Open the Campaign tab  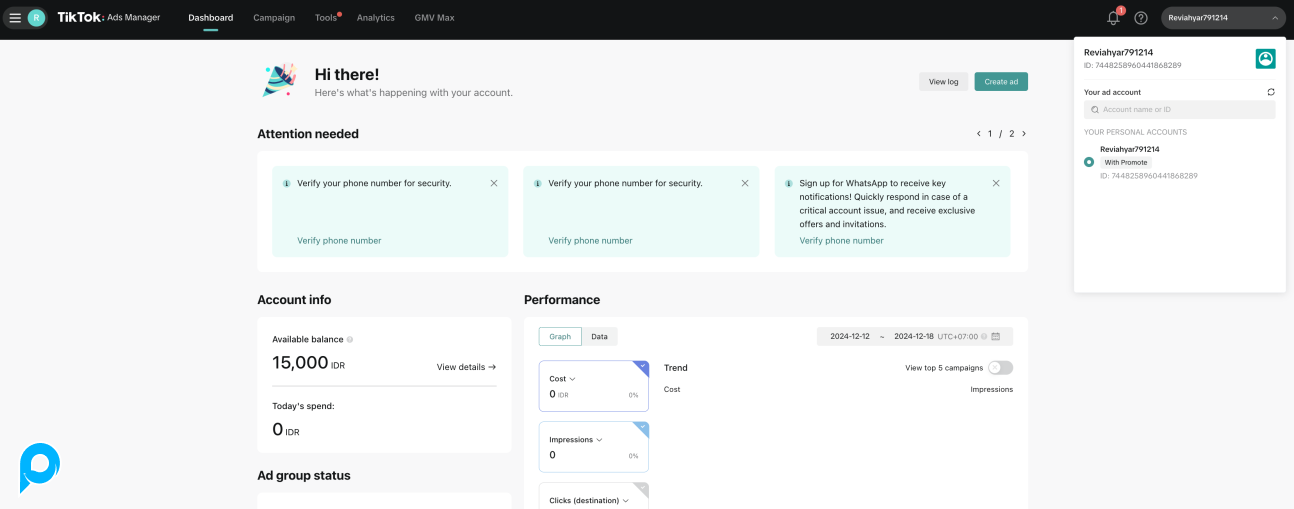[x=274, y=18]
